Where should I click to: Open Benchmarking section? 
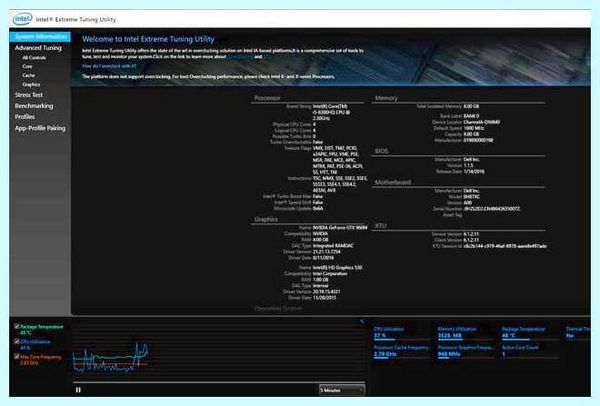point(34,106)
